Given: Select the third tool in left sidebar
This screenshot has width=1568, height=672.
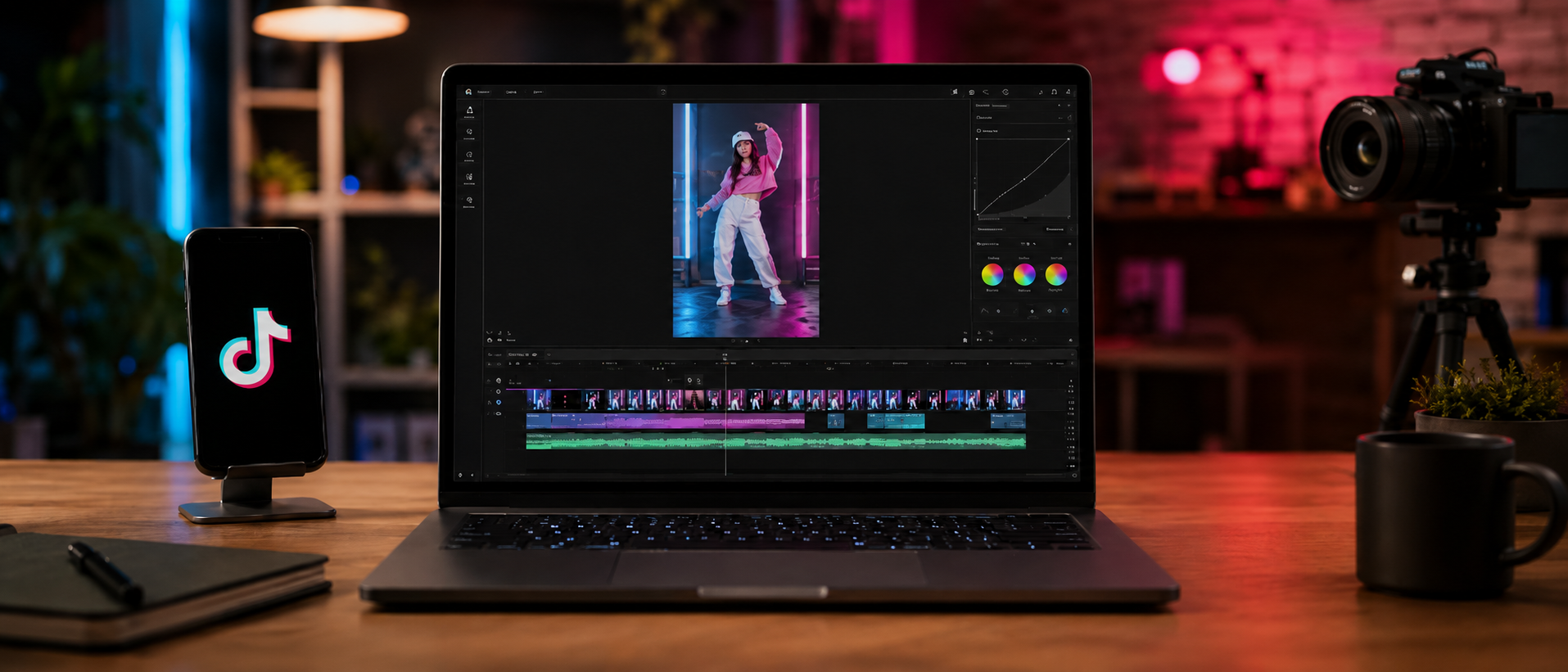Looking at the screenshot, I should point(469,156).
